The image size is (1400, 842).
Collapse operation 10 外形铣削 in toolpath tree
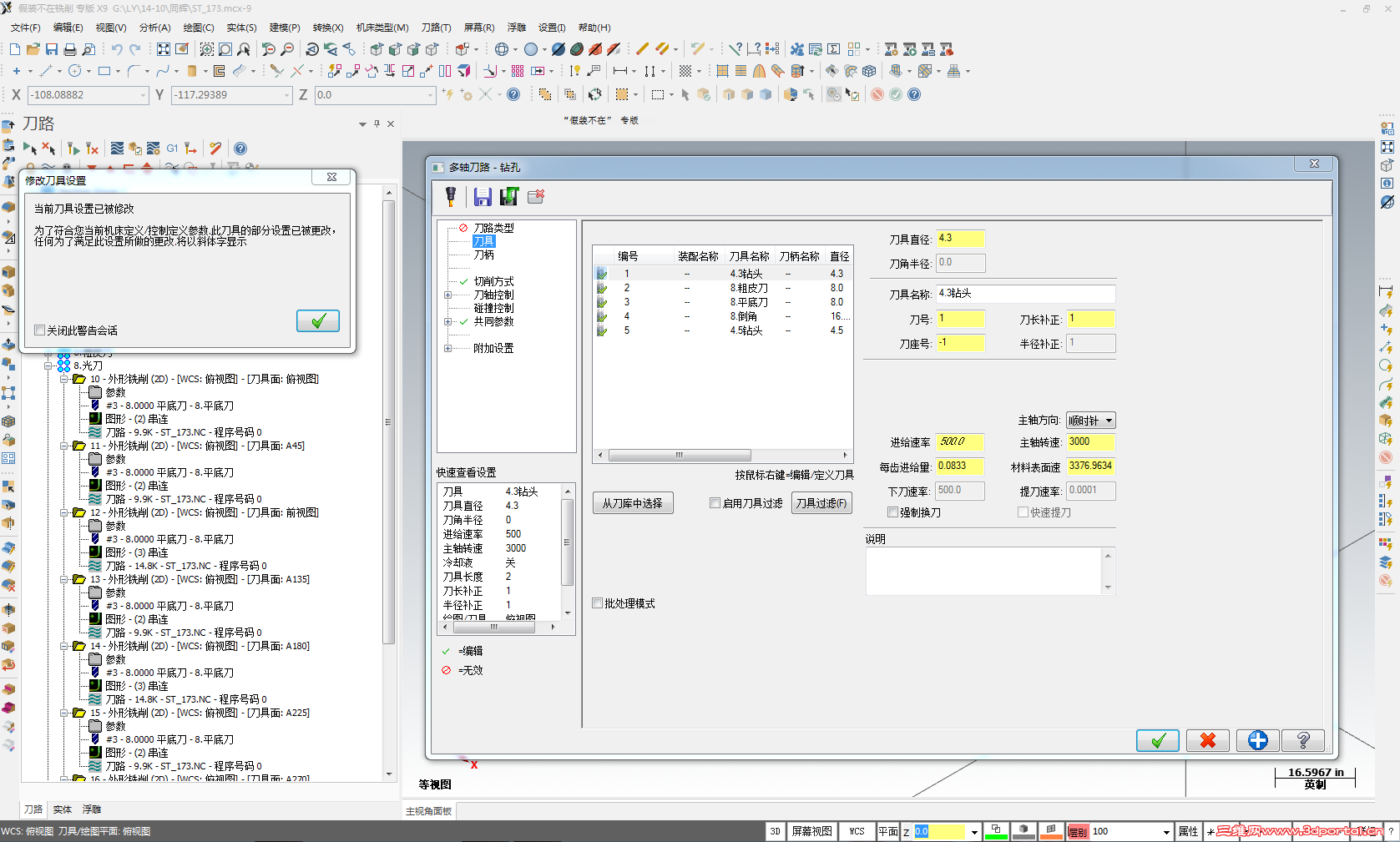(x=64, y=379)
